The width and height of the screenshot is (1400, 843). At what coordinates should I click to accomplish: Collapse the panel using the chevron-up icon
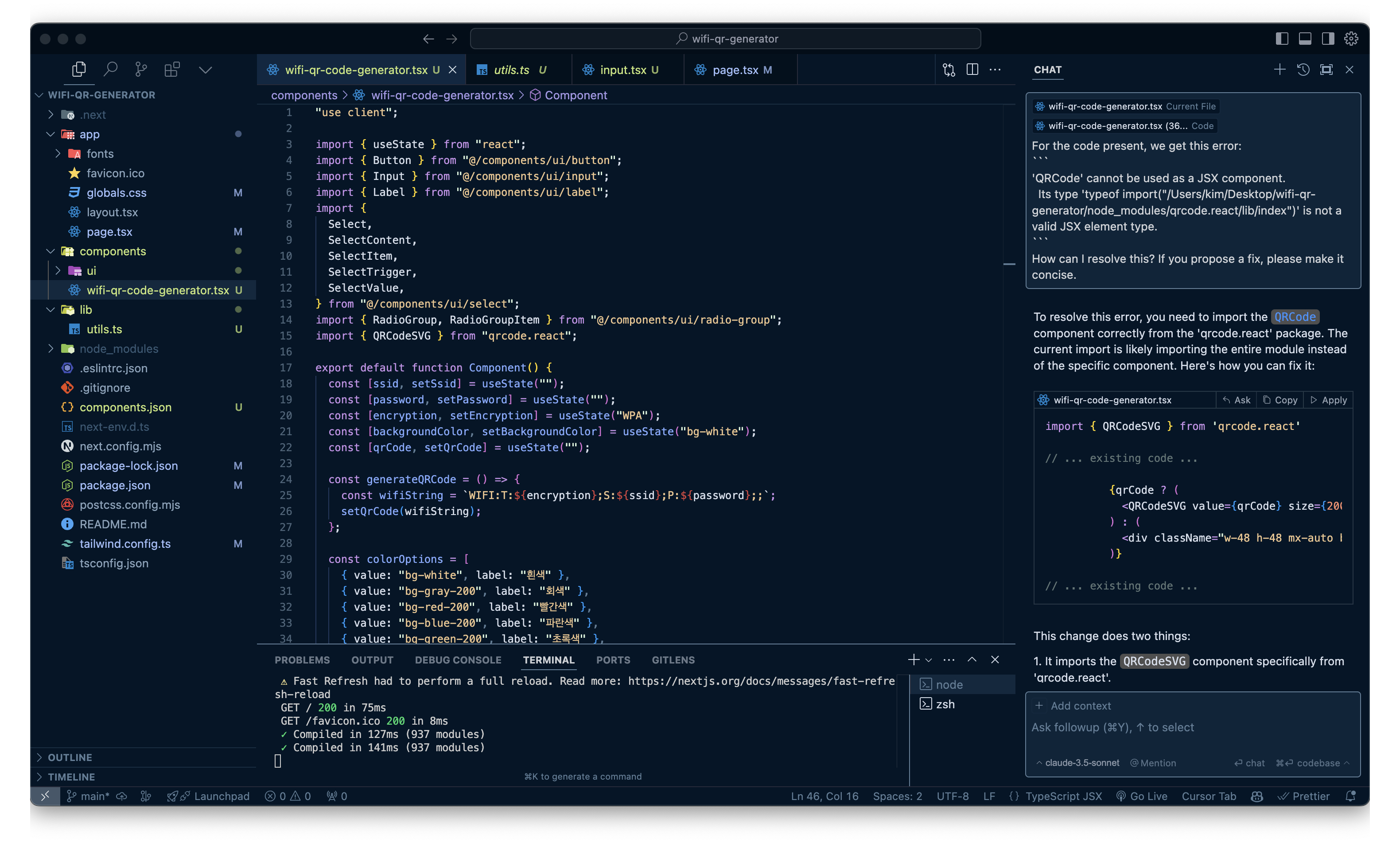[x=972, y=660]
